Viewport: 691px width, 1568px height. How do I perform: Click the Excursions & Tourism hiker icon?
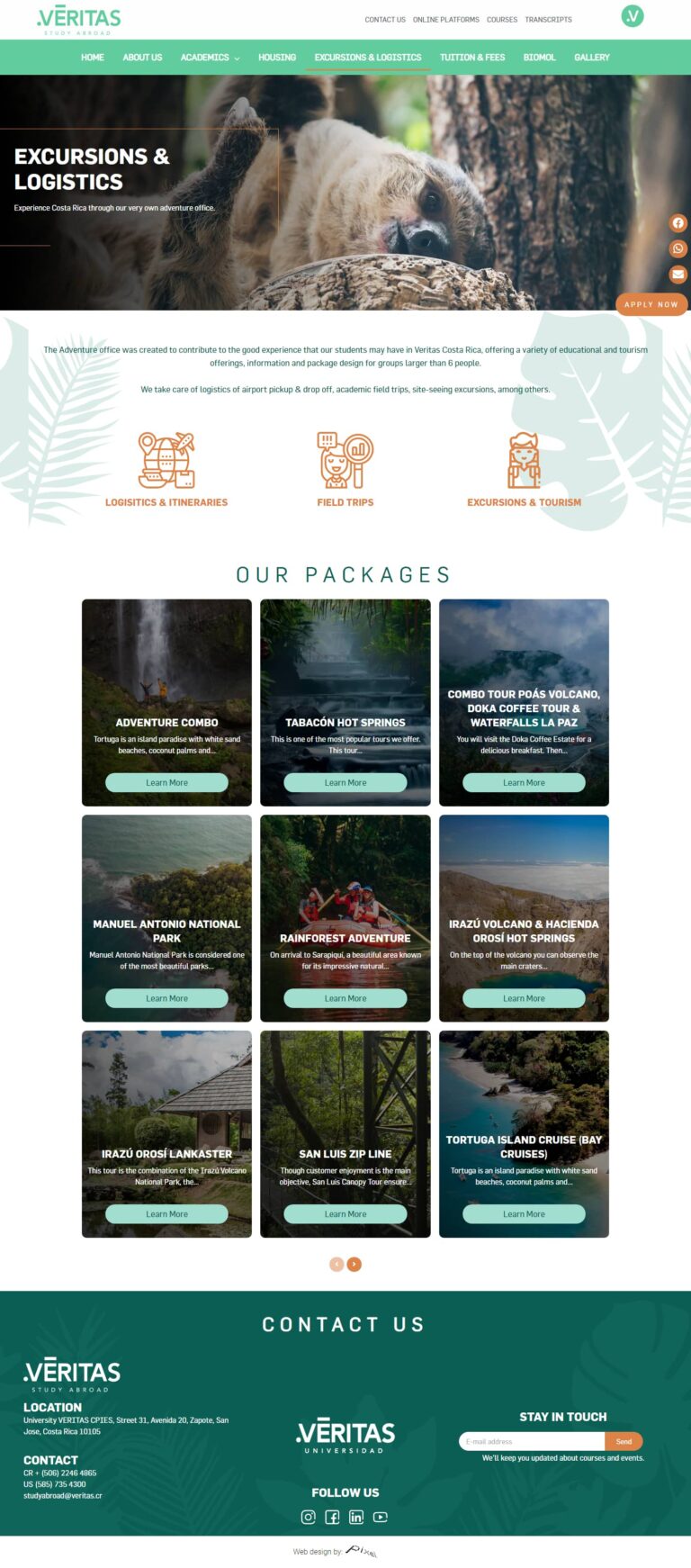tap(524, 460)
